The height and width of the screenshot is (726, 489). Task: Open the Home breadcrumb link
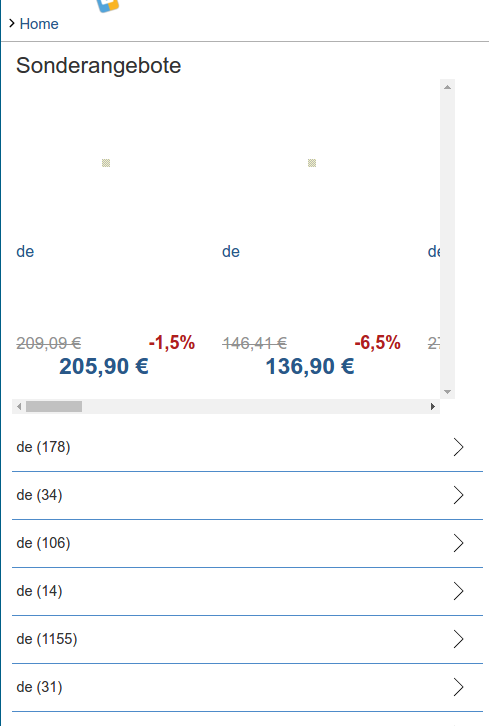coord(39,24)
